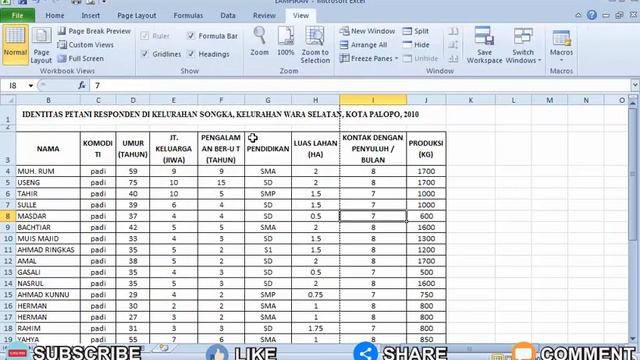Switch to the Home tab
Image resolution: width=640 pixels, height=360 pixels.
pos(55,16)
